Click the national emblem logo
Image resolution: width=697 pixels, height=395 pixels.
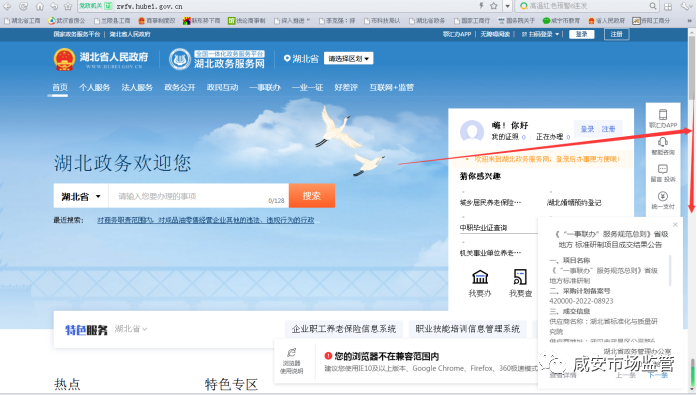click(x=64, y=59)
